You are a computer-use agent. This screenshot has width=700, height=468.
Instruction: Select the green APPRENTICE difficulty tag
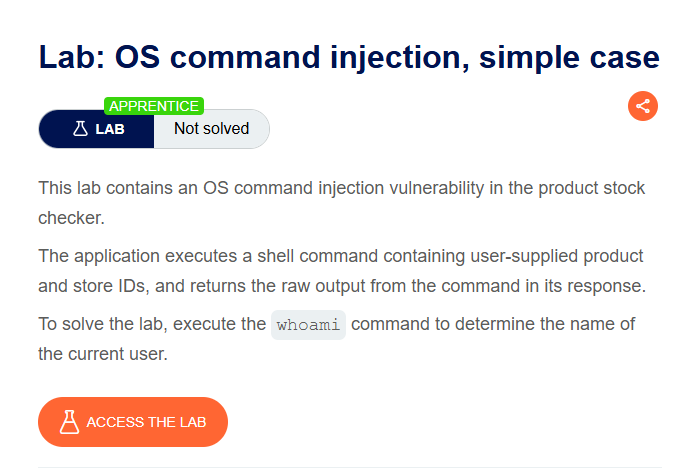154,106
